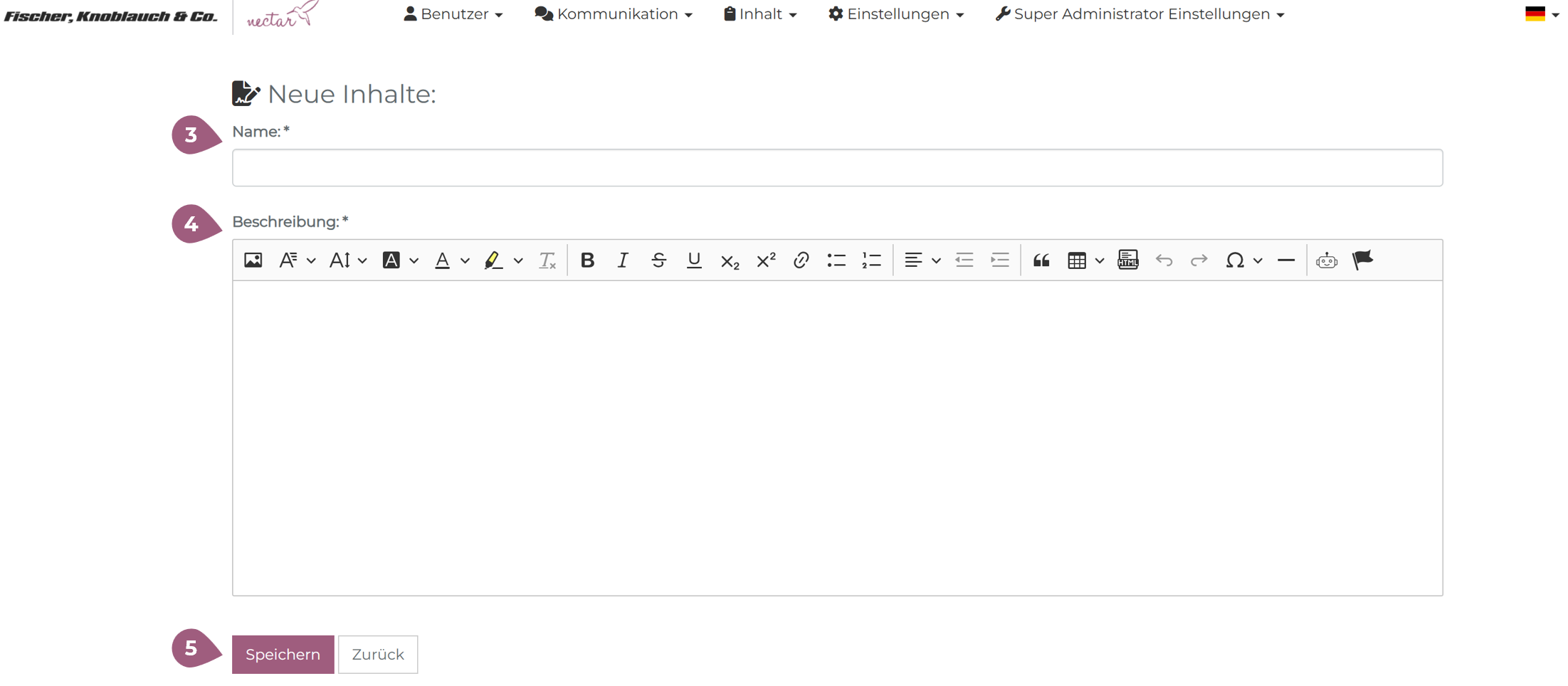Click the flag icon in toolbar
Image resolution: width=1568 pixels, height=686 pixels.
click(x=1362, y=260)
